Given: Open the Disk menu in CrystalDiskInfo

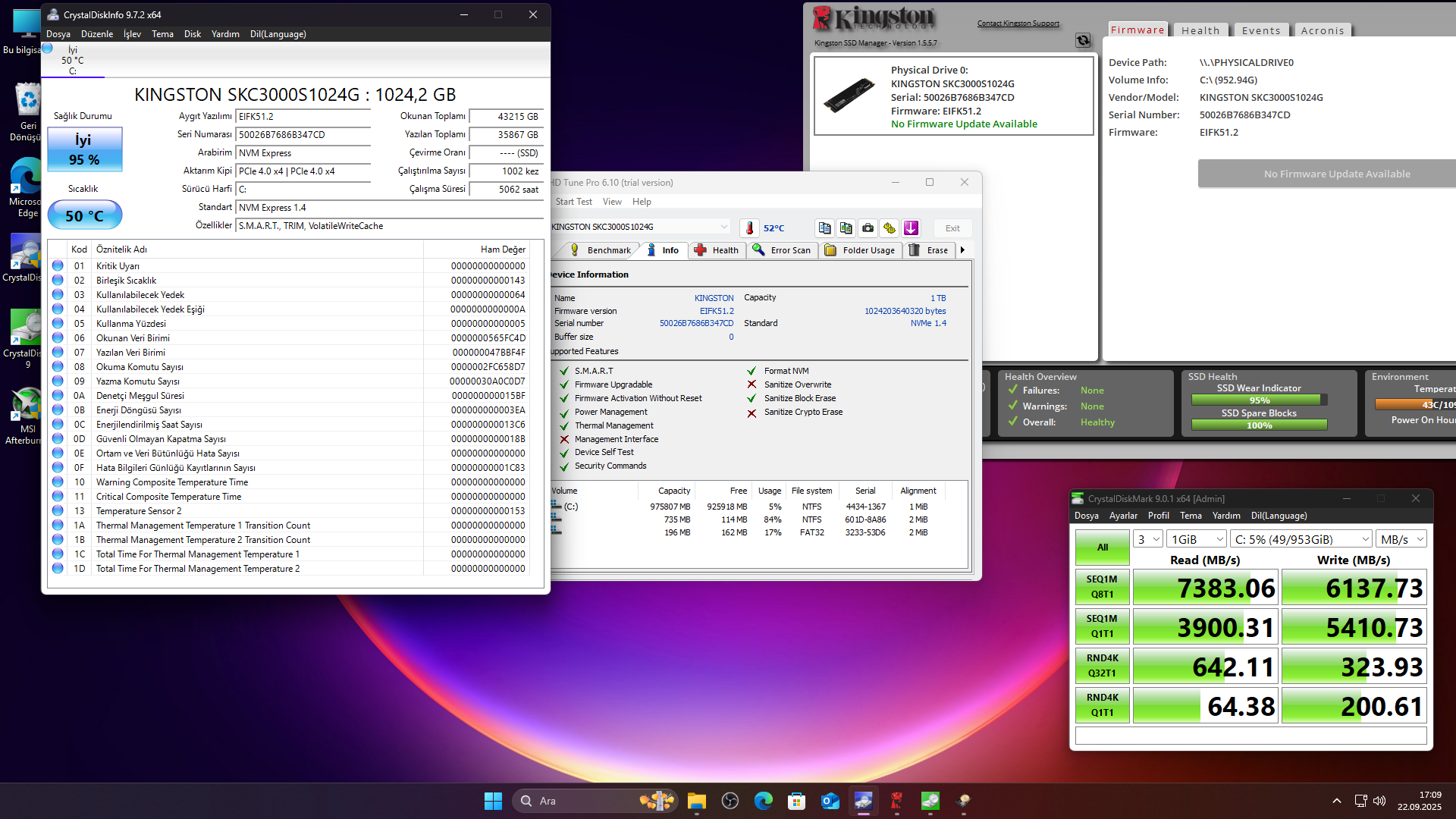Looking at the screenshot, I should [x=193, y=34].
